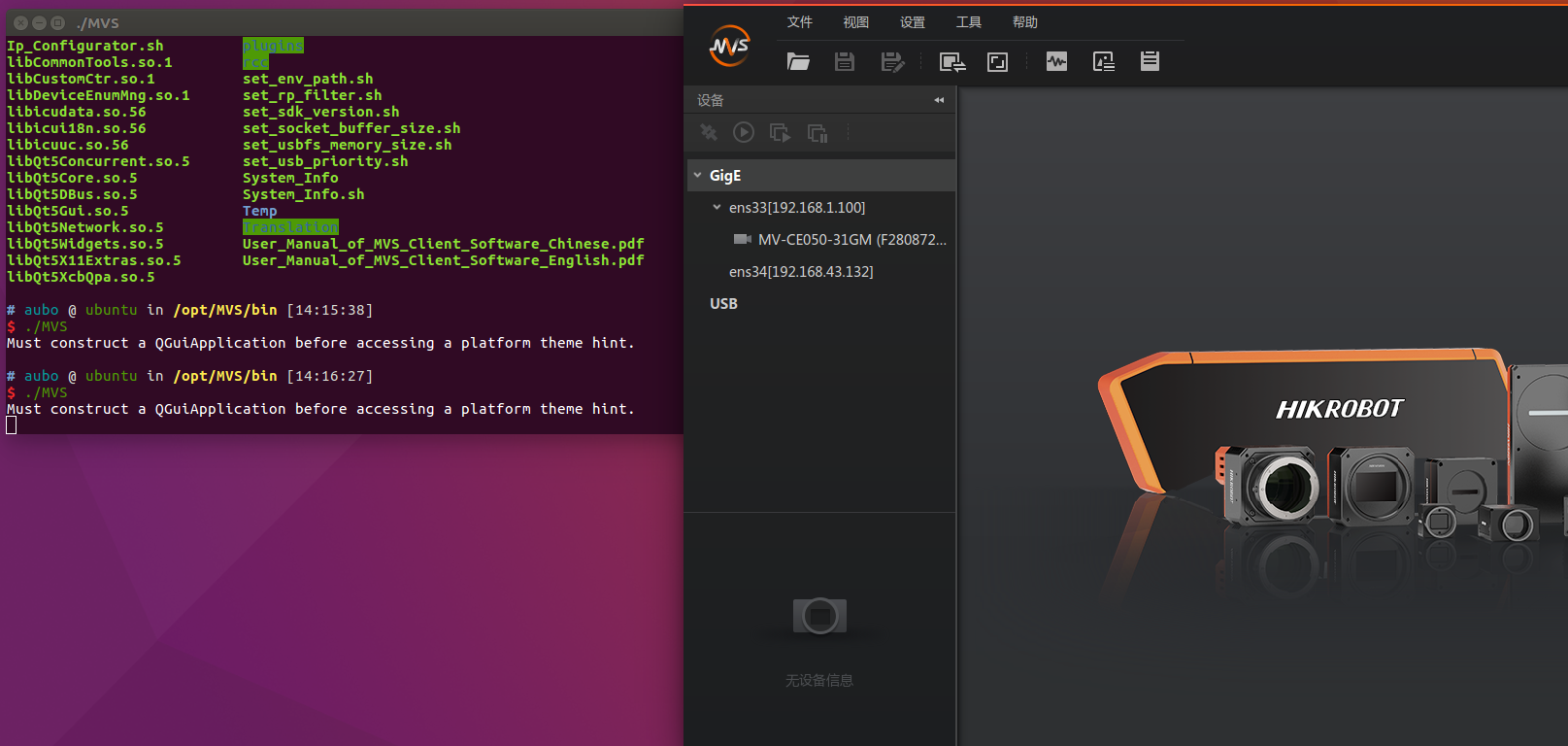
Task: Click the start acquisition play icon
Action: (744, 132)
